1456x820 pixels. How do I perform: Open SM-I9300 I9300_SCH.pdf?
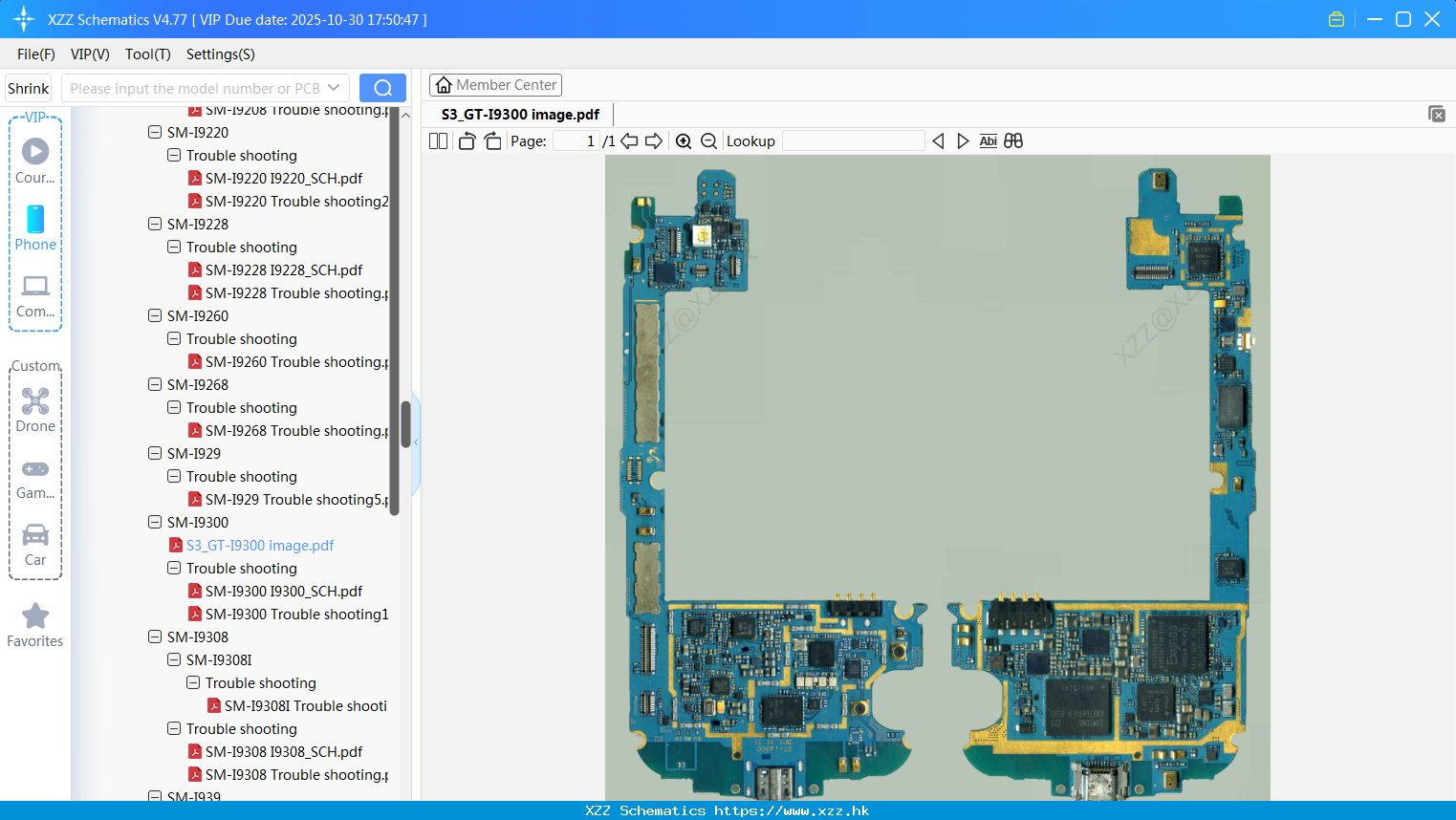click(284, 592)
